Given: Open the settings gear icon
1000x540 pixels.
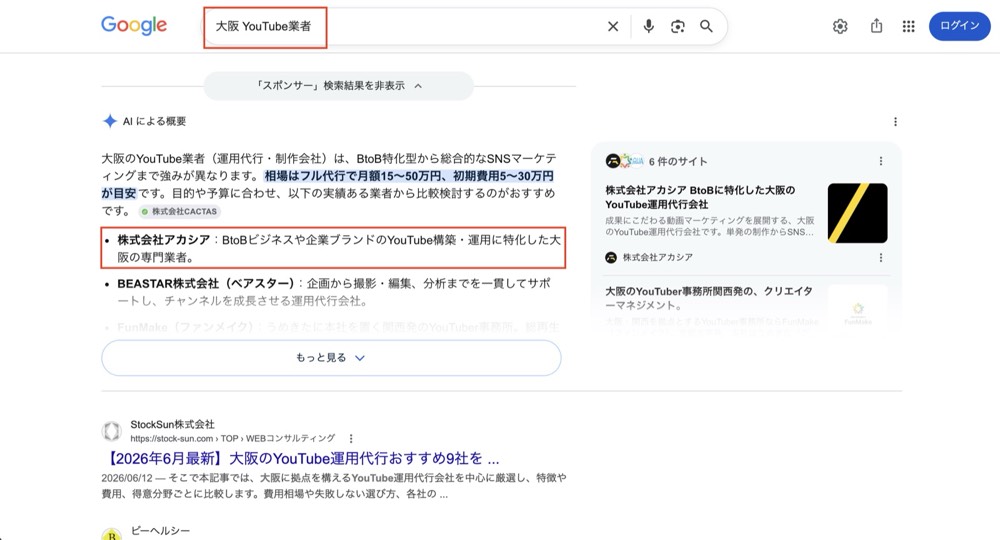Looking at the screenshot, I should (840, 26).
